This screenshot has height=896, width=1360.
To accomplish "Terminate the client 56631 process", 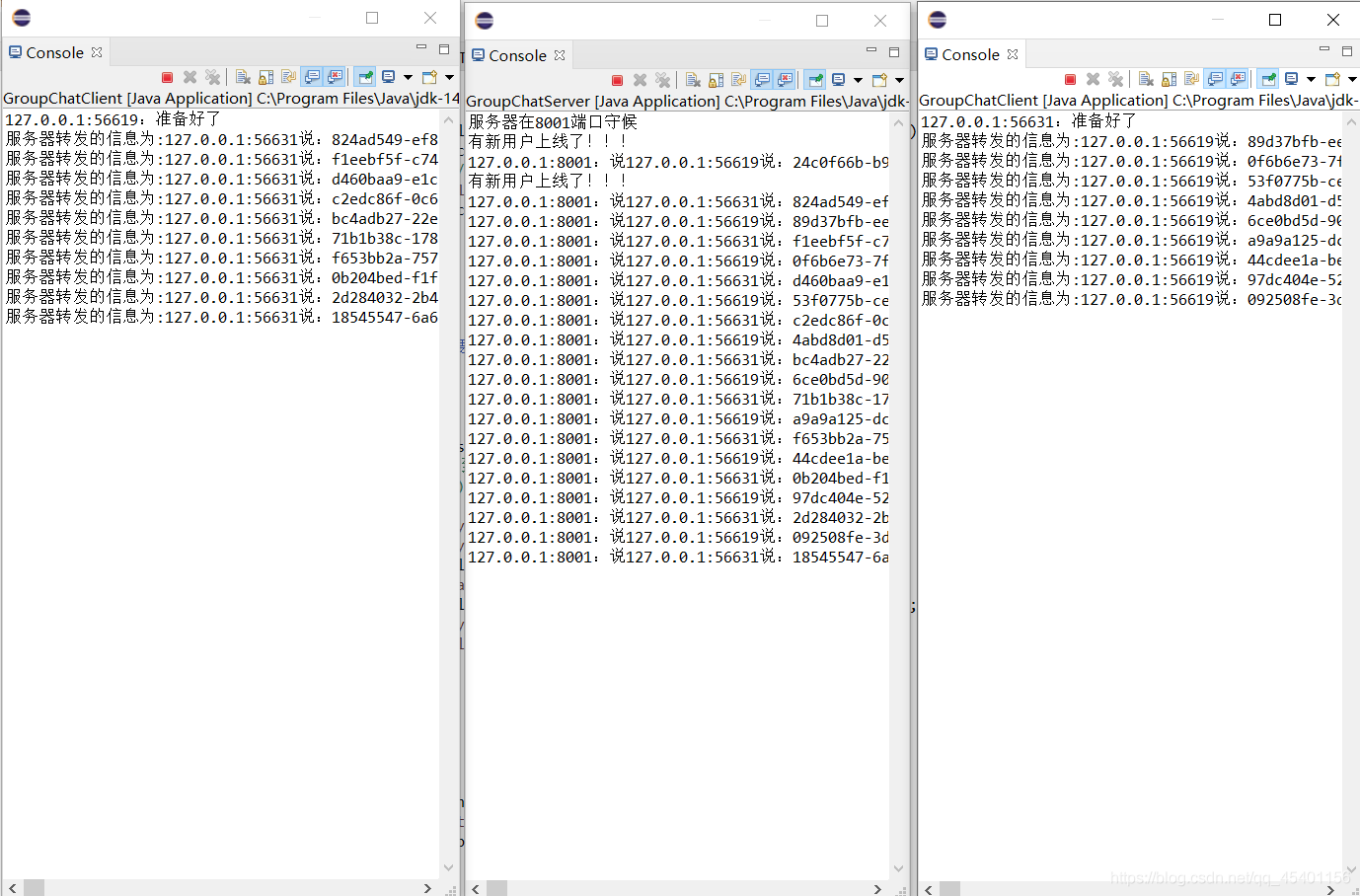I will tap(1070, 79).
